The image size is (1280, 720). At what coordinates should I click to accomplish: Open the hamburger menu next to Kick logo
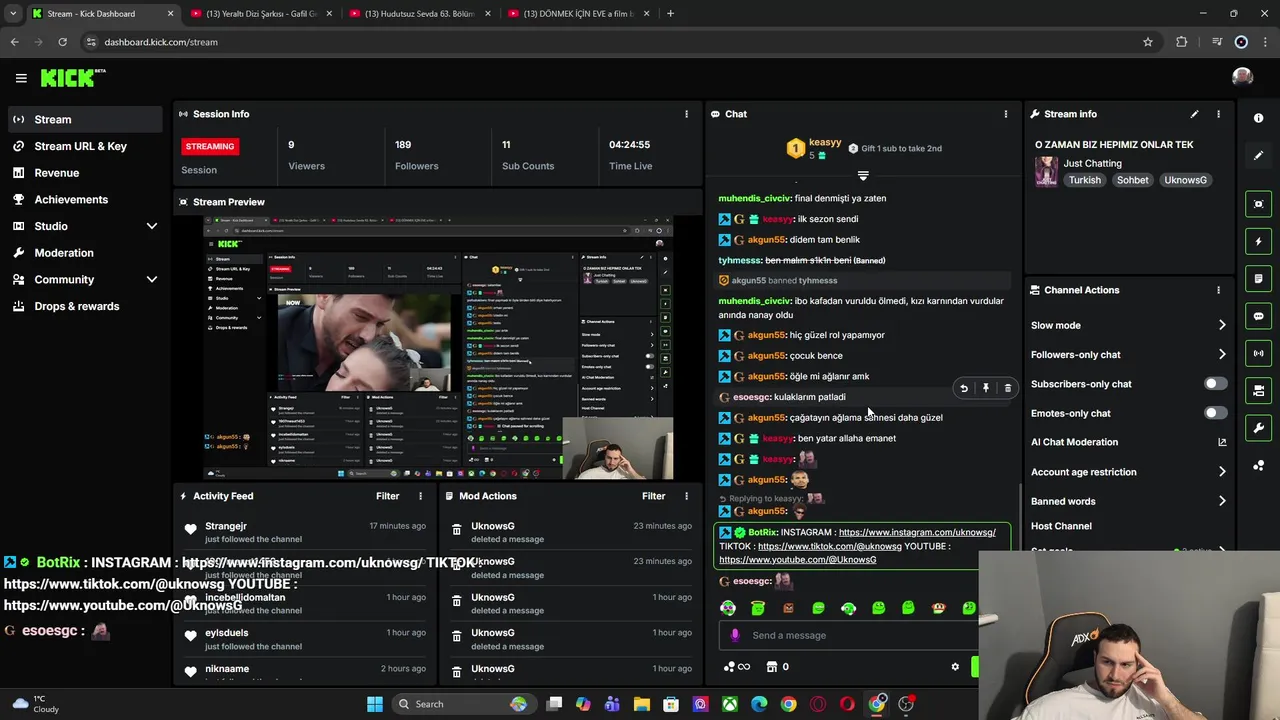(21, 78)
